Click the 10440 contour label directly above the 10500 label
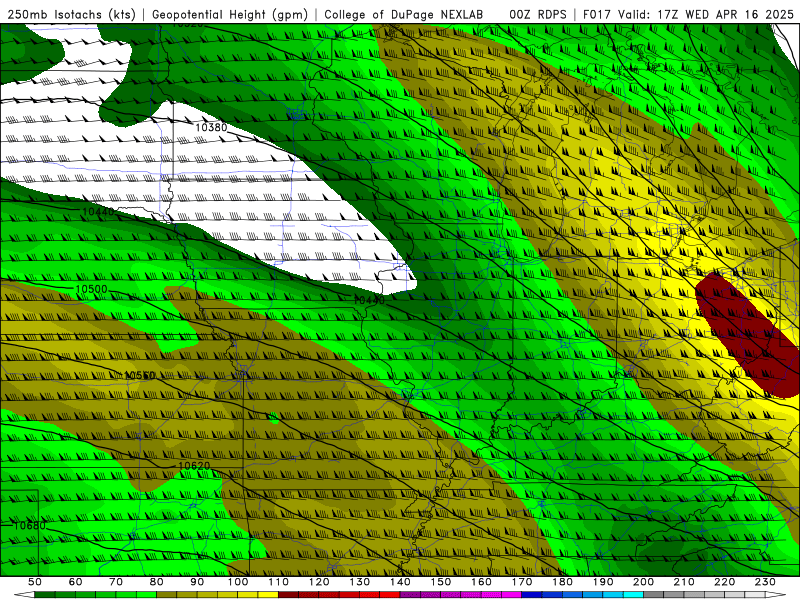 [98, 211]
